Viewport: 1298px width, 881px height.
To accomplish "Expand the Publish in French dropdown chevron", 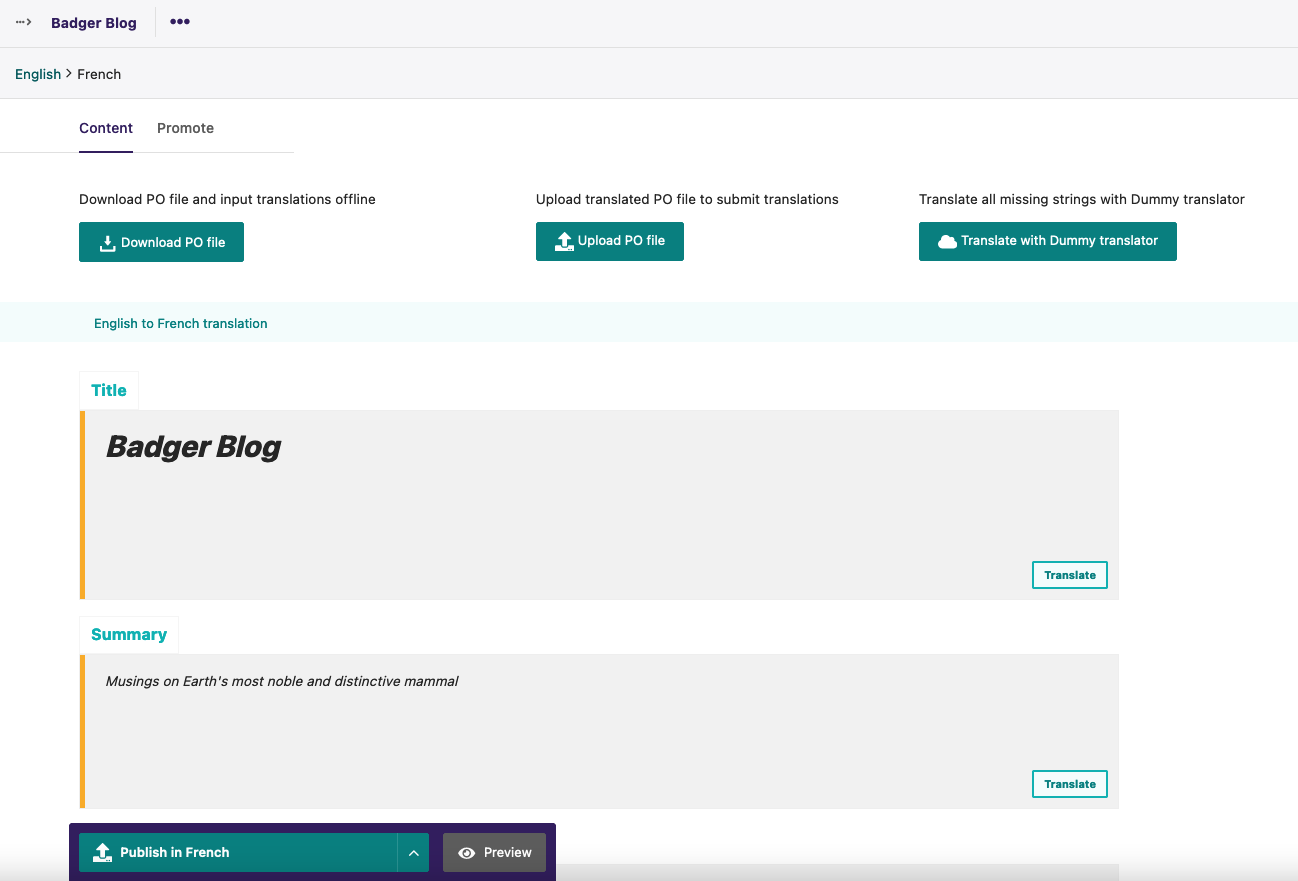I will click(x=413, y=852).
